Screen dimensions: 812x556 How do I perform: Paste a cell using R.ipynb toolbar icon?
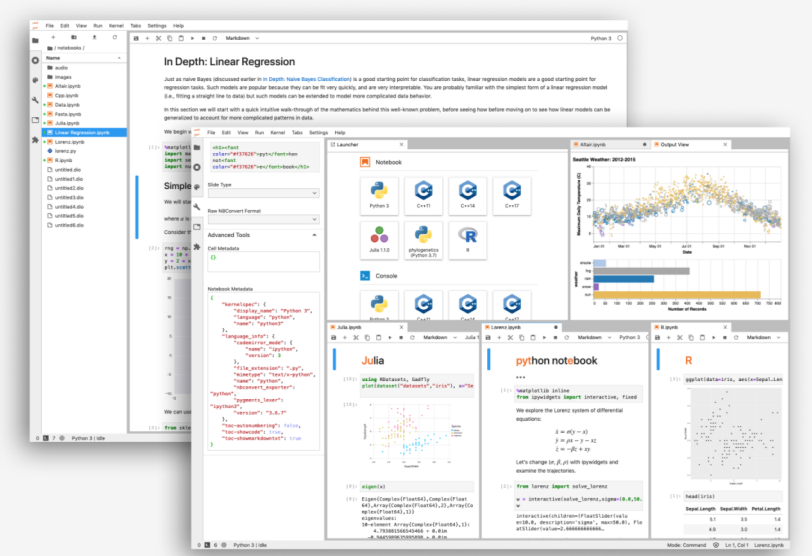click(x=702, y=338)
